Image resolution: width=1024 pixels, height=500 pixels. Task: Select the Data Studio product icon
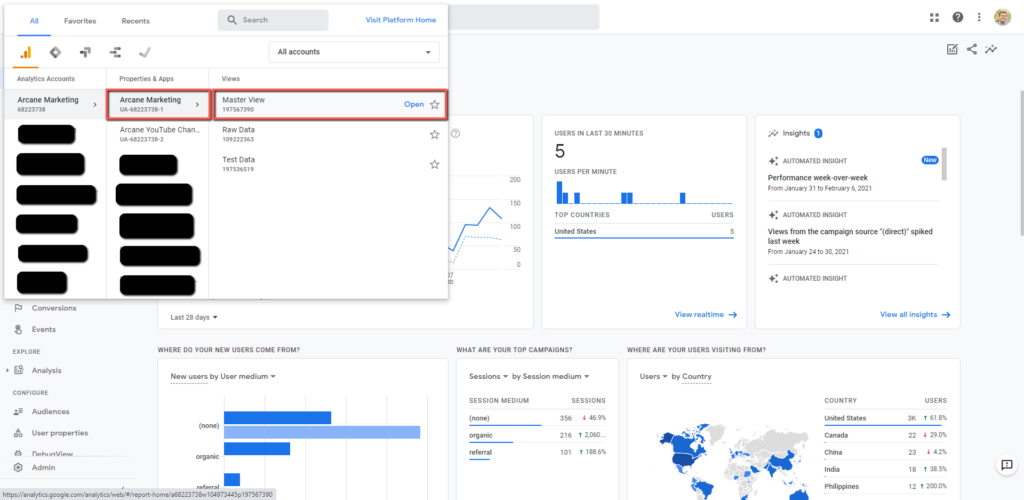tap(115, 52)
